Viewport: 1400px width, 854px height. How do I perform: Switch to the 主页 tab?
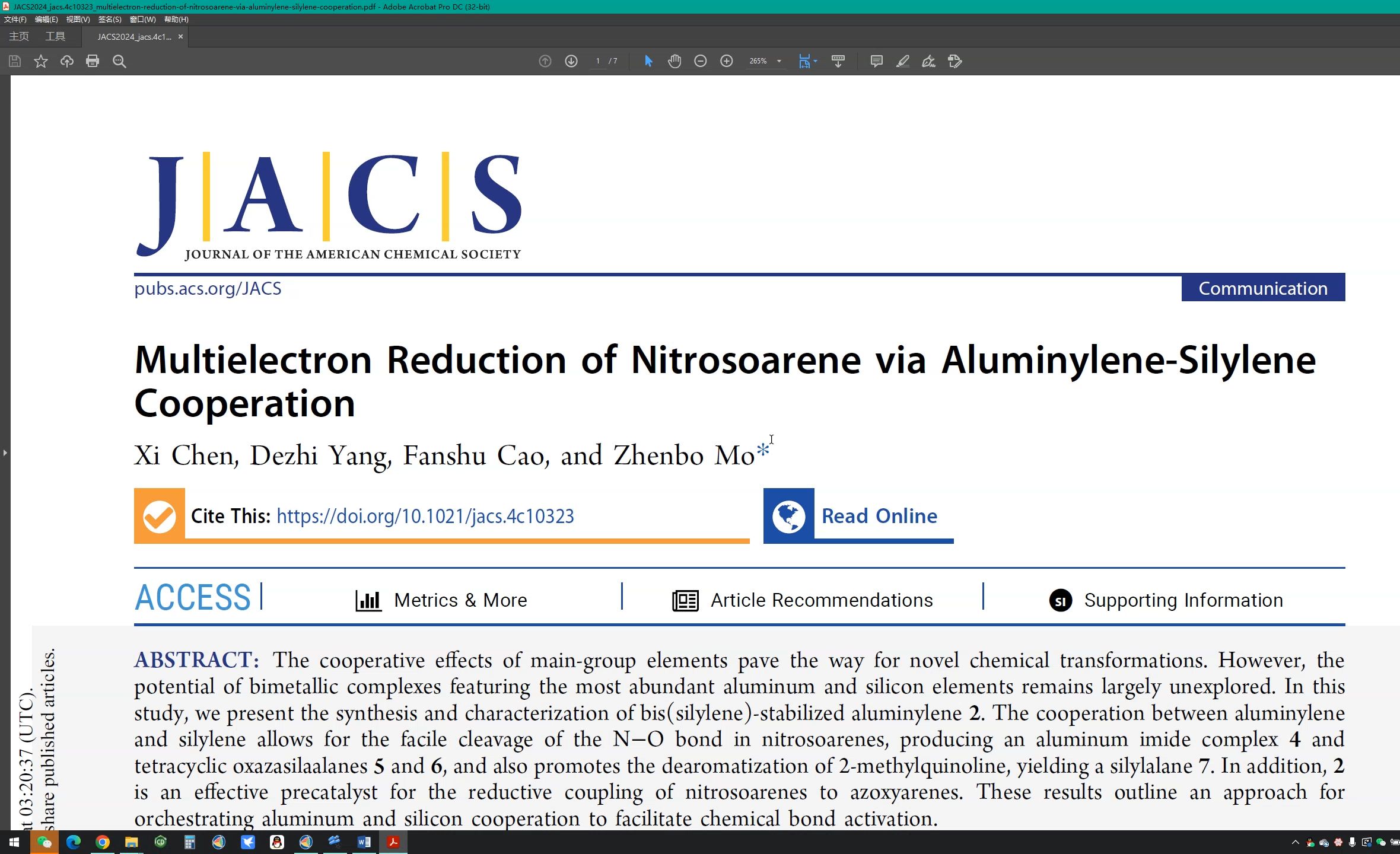tap(19, 36)
